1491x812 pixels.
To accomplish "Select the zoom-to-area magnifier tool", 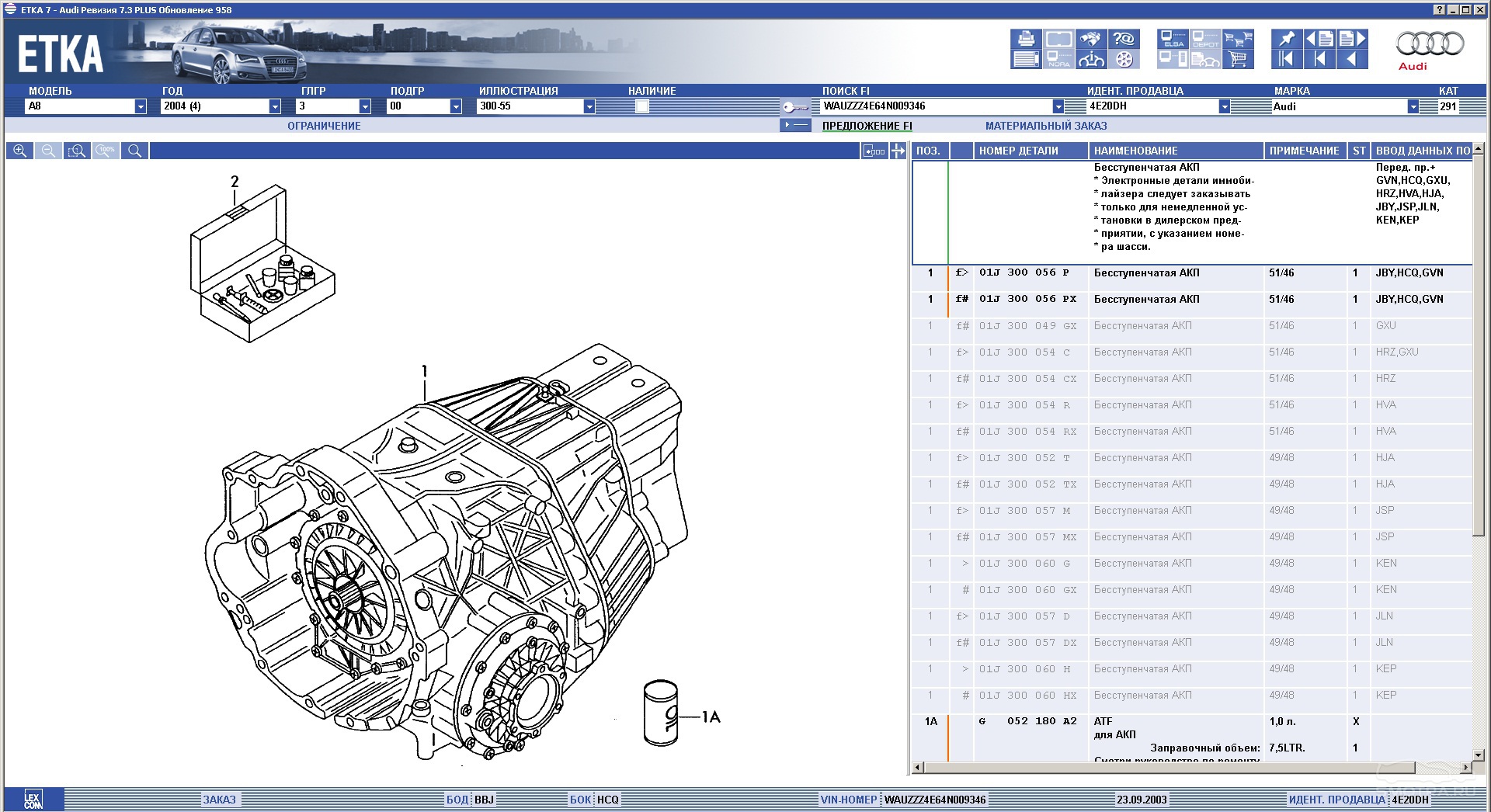I will (77, 151).
